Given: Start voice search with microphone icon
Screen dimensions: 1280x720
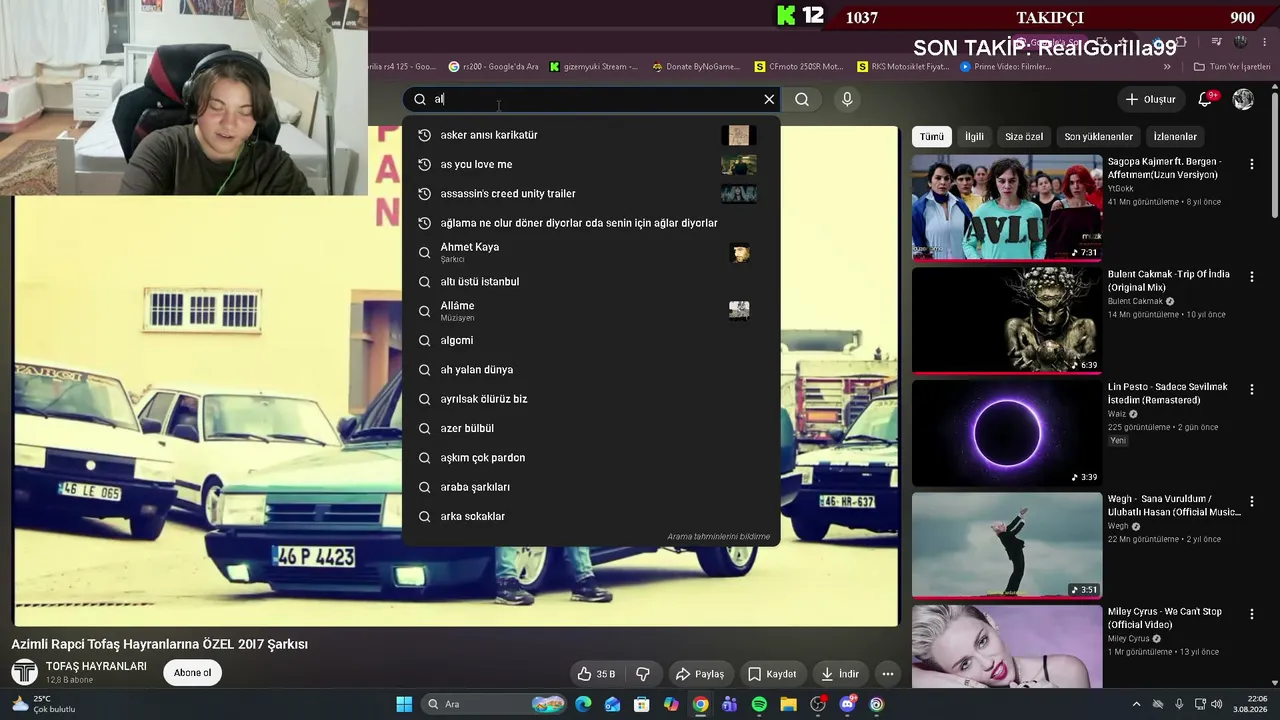Looking at the screenshot, I should [847, 99].
